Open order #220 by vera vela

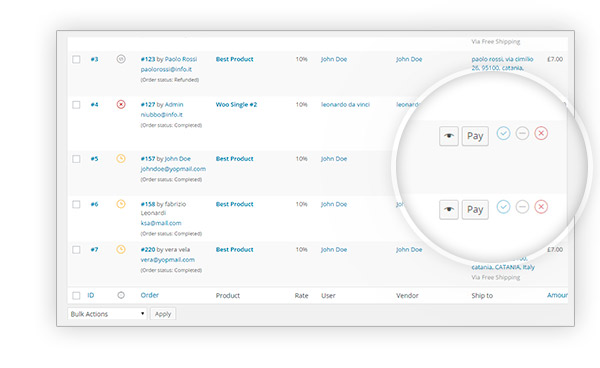148,250
